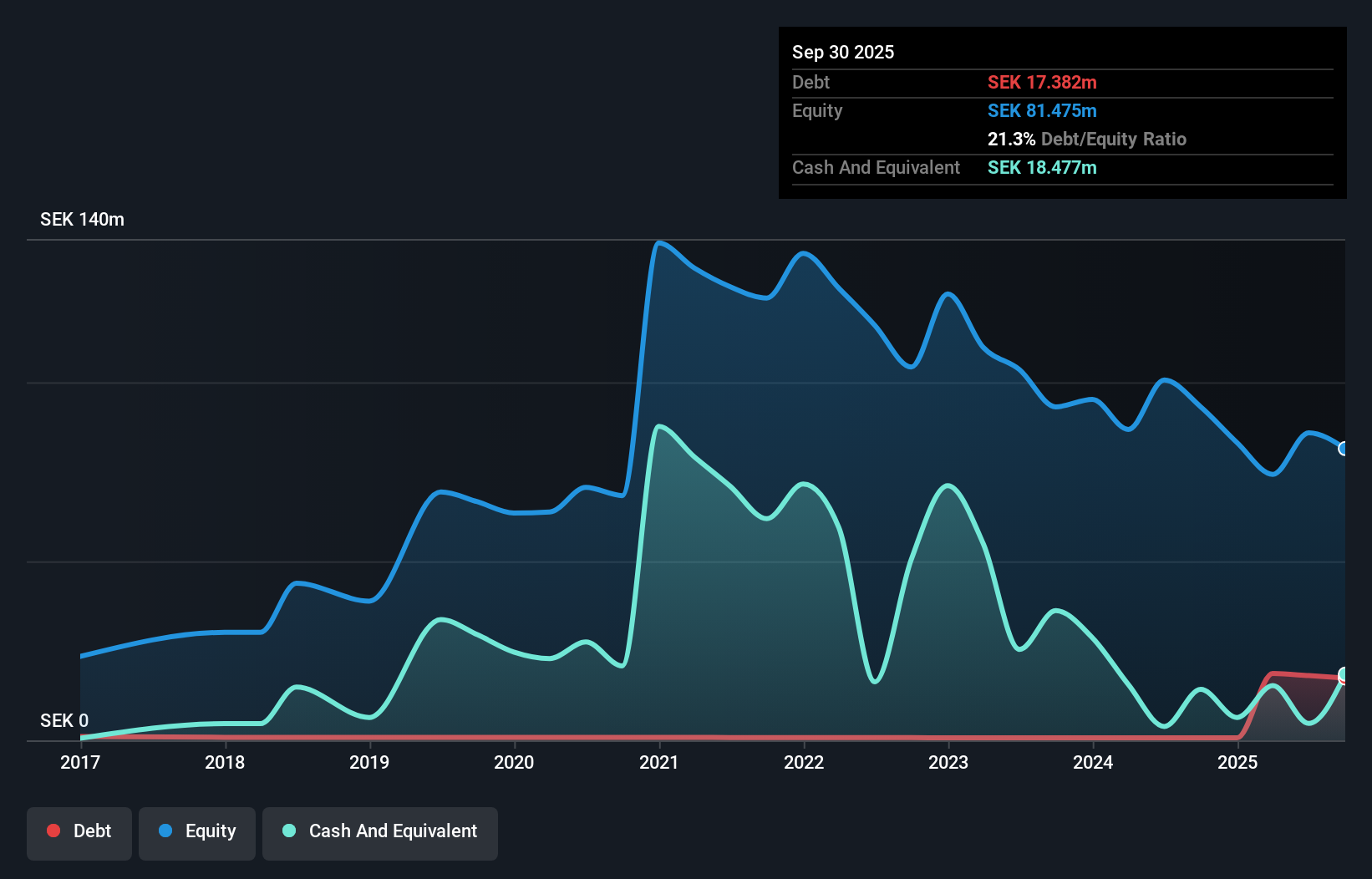Click the red Debt legend dot
Viewport: 1372px width, 879px height.
tap(53, 831)
